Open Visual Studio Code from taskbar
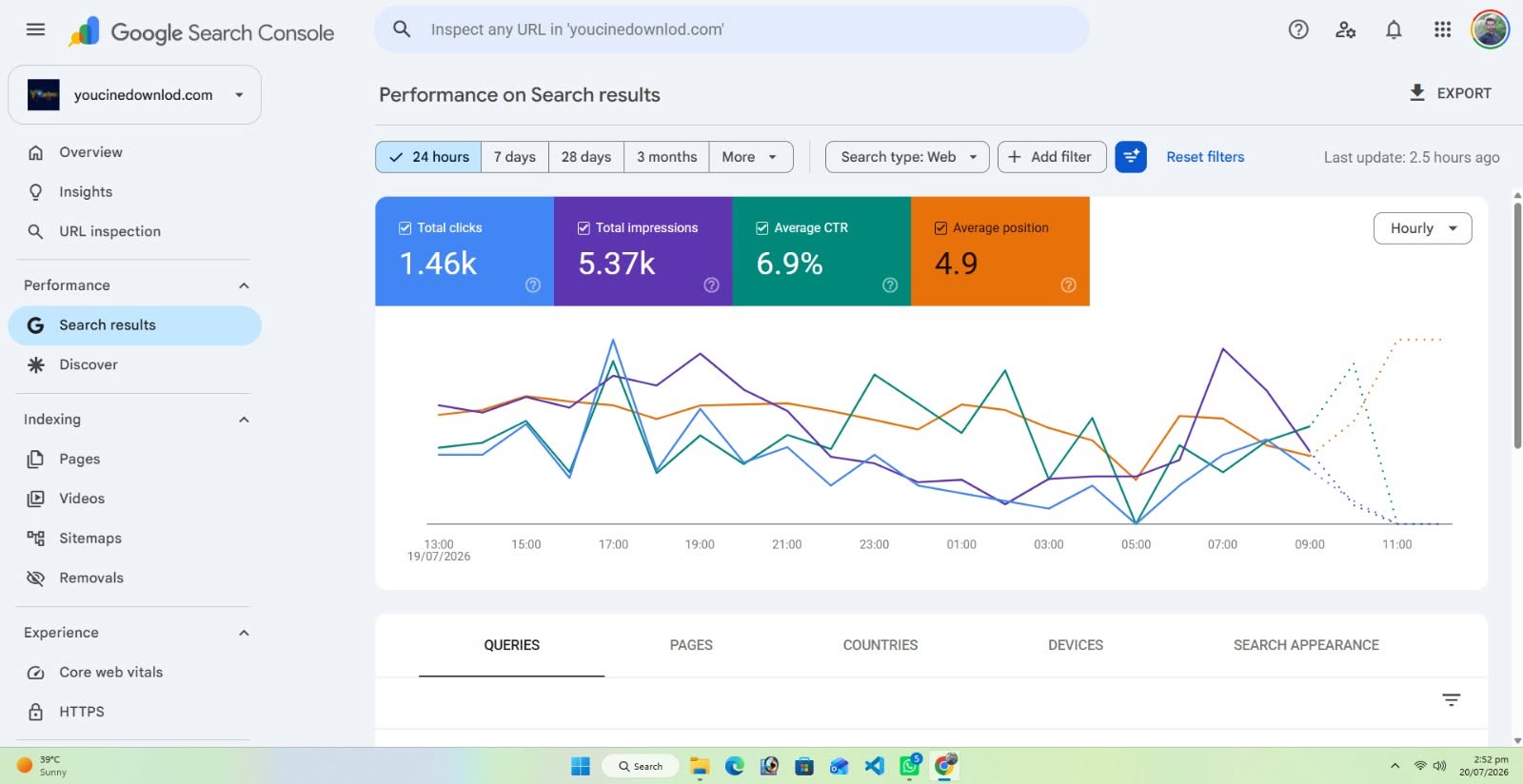This screenshot has width=1523, height=784. click(x=874, y=766)
